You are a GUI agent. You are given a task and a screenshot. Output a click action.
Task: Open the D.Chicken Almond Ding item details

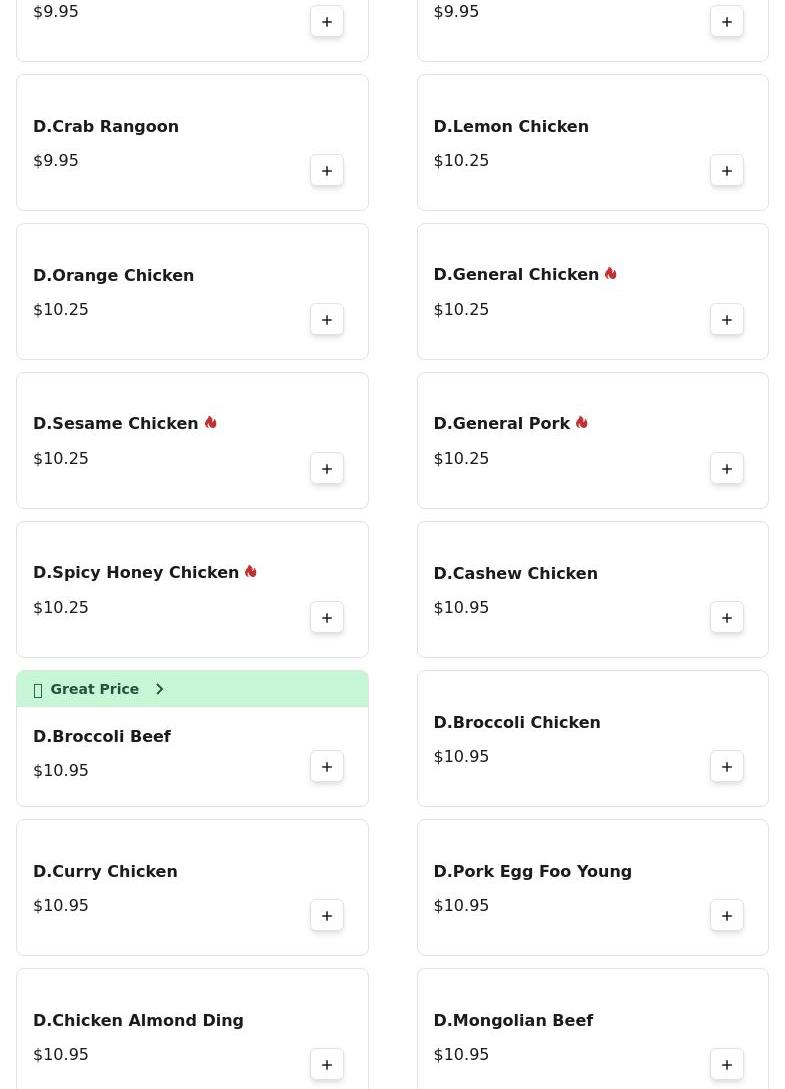(138, 1020)
